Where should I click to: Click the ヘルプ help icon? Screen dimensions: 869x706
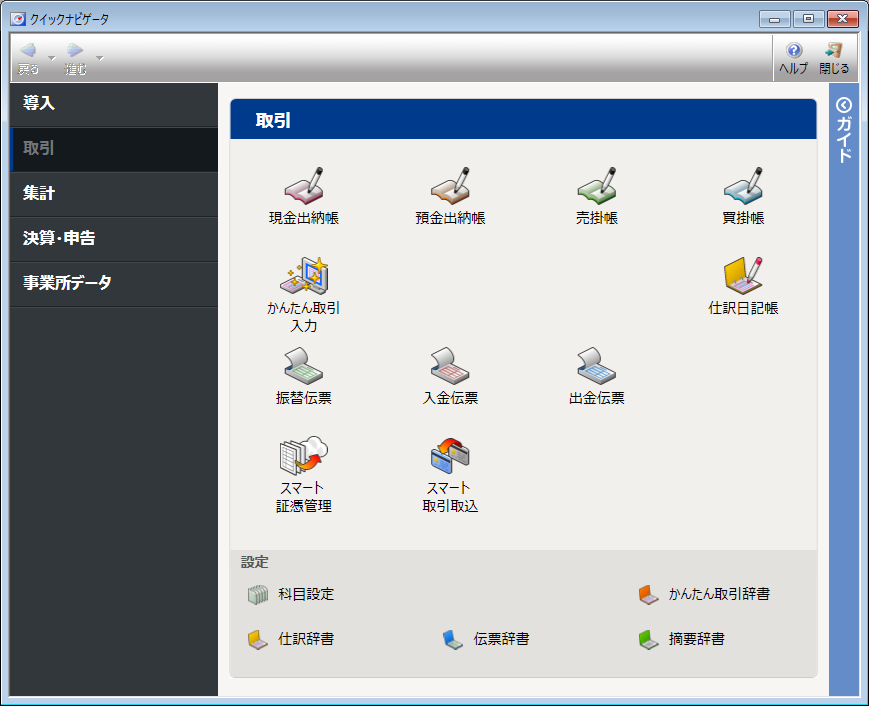pyautogui.click(x=794, y=50)
